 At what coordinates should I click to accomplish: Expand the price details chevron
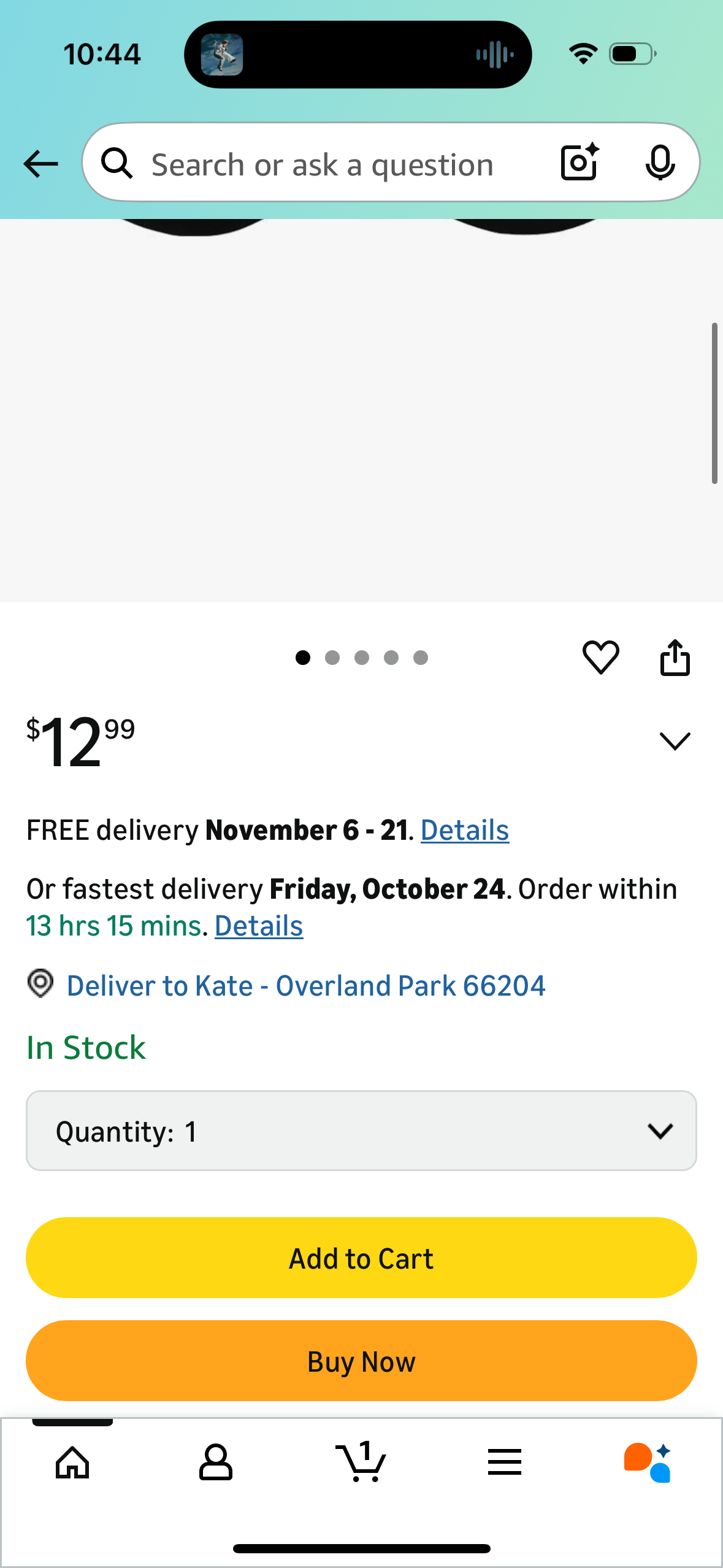[675, 741]
